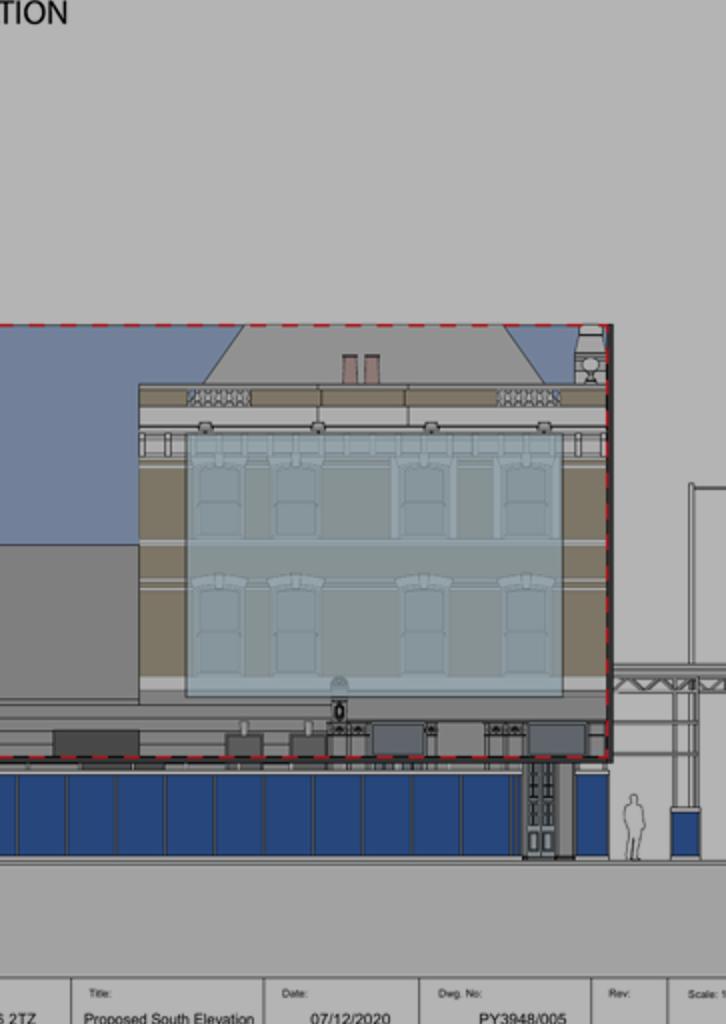Select the translucent blue banner overlay
The width and height of the screenshot is (726, 1024).
point(374,564)
